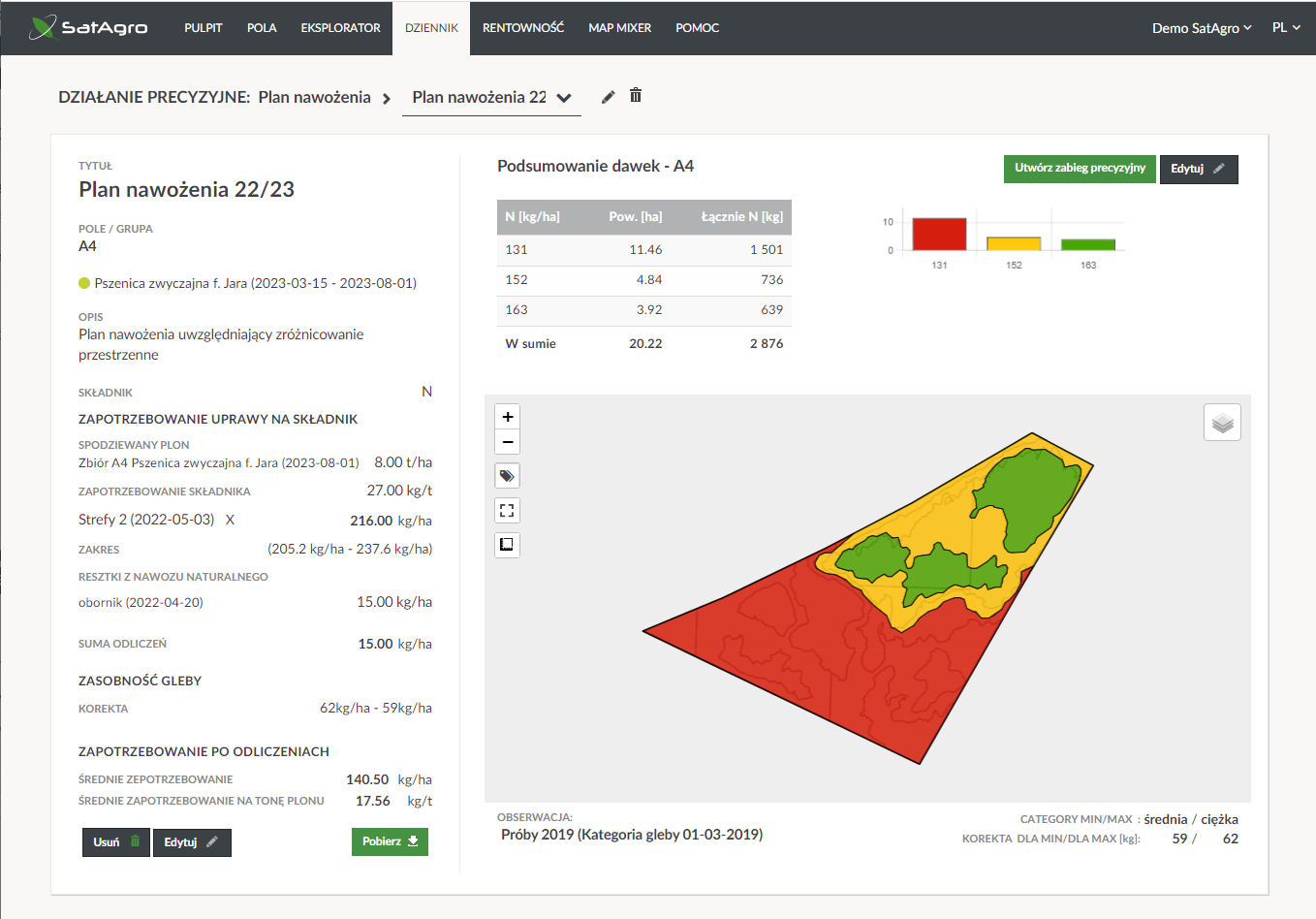The width and height of the screenshot is (1316, 919).
Task: Click Utwórz zabieg precyzyjny button
Action: tap(1080, 169)
